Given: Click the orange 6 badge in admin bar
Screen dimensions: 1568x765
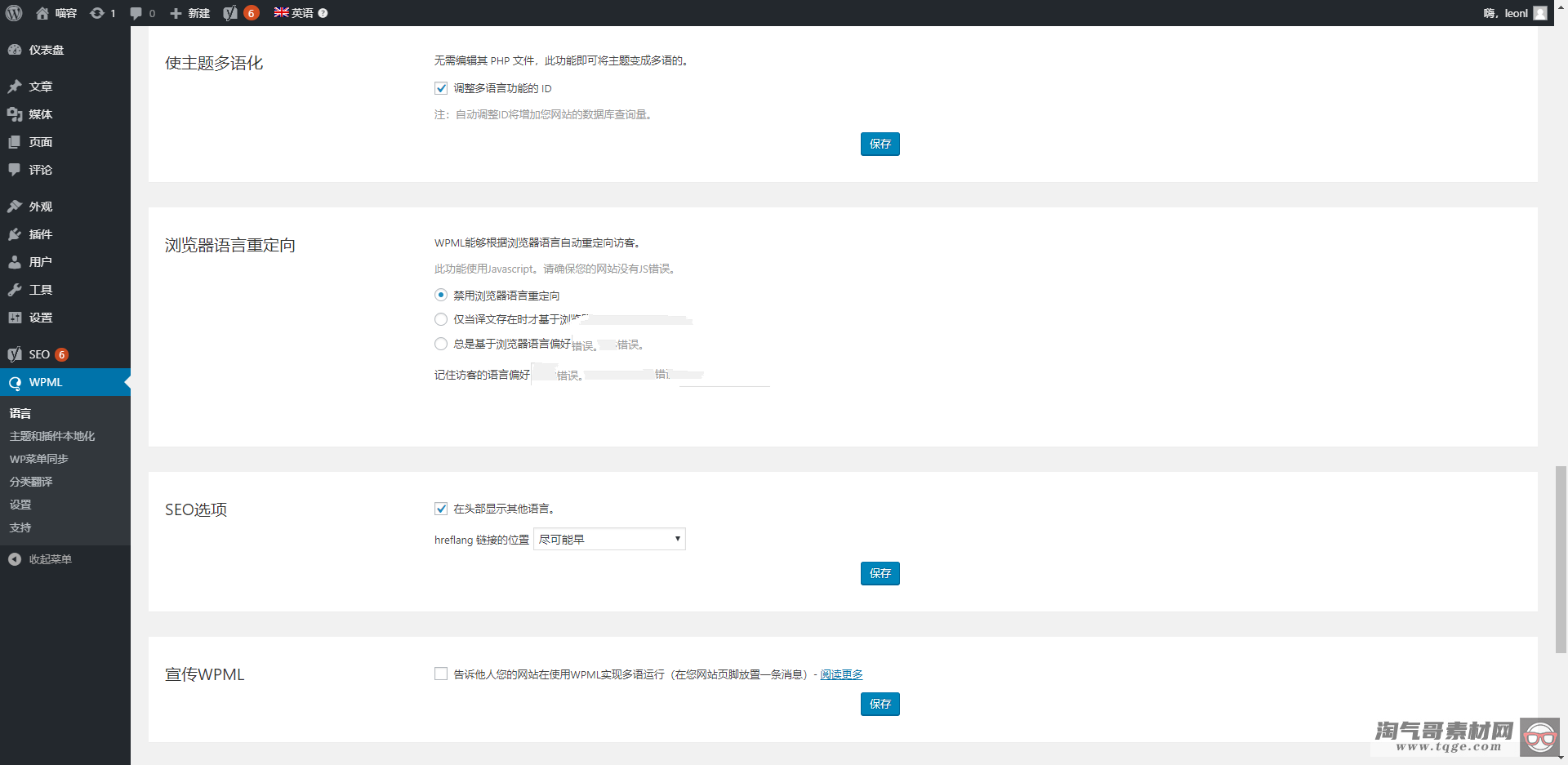Looking at the screenshot, I should (x=252, y=13).
